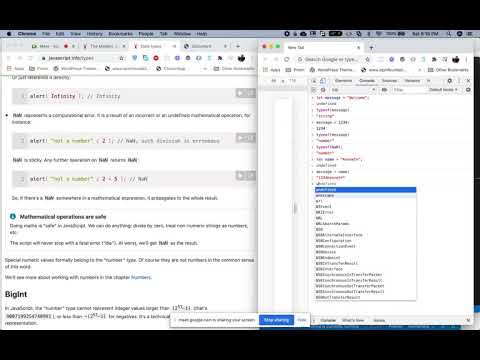Clear the console with the clear icon
Image resolution: width=480 pixels, height=360 pixels.
pyautogui.click(x=323, y=90)
